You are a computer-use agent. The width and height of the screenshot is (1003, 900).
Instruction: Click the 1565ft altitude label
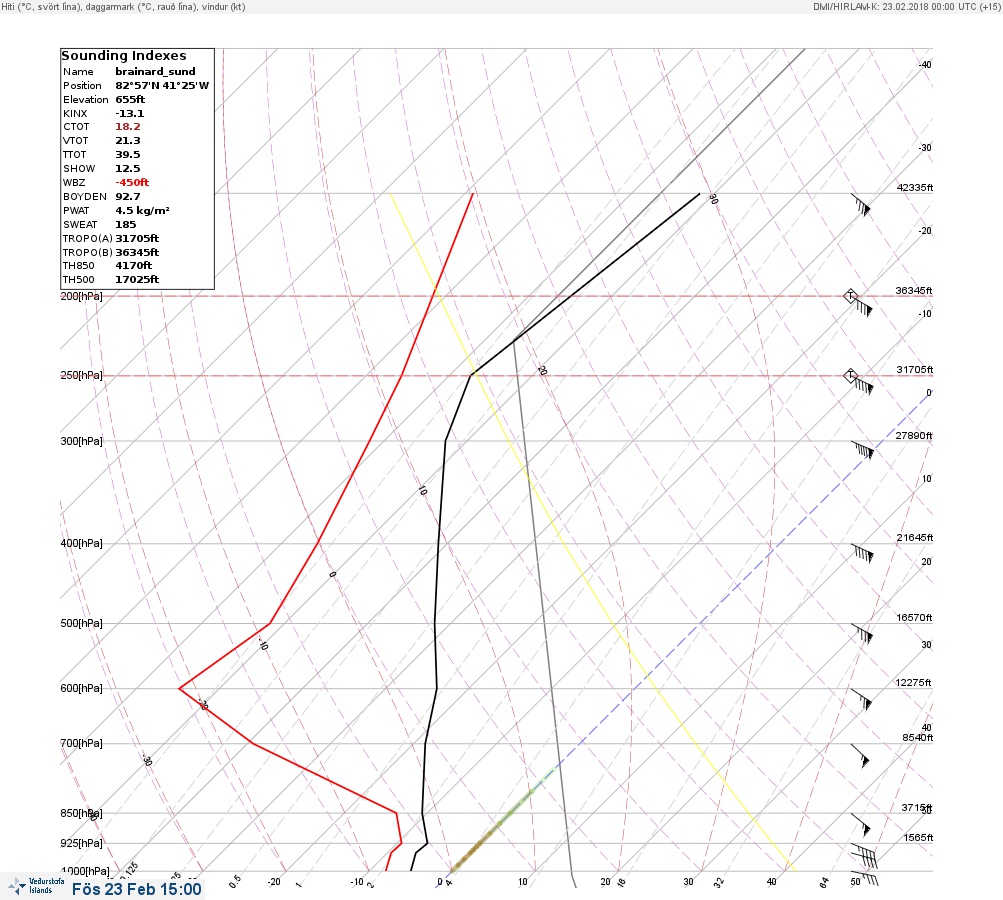(x=919, y=837)
